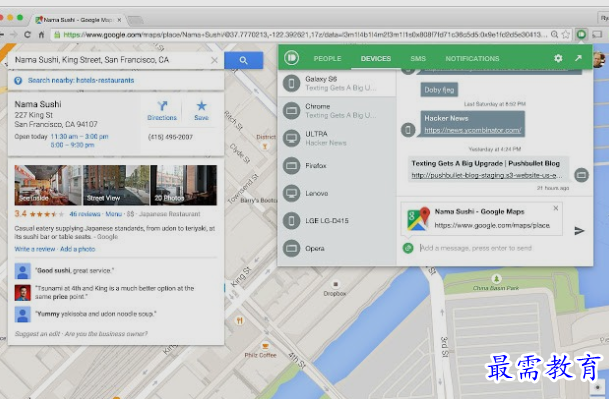Open the NOTIFICATIONS tab
Image resolution: width=609 pixels, height=399 pixels.
[472, 59]
